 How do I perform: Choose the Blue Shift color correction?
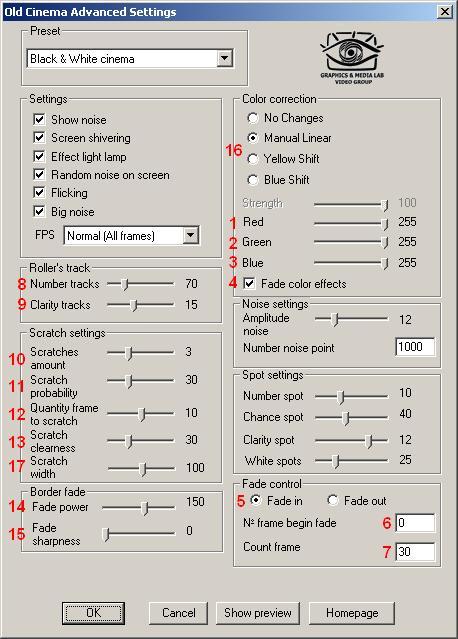click(253, 179)
